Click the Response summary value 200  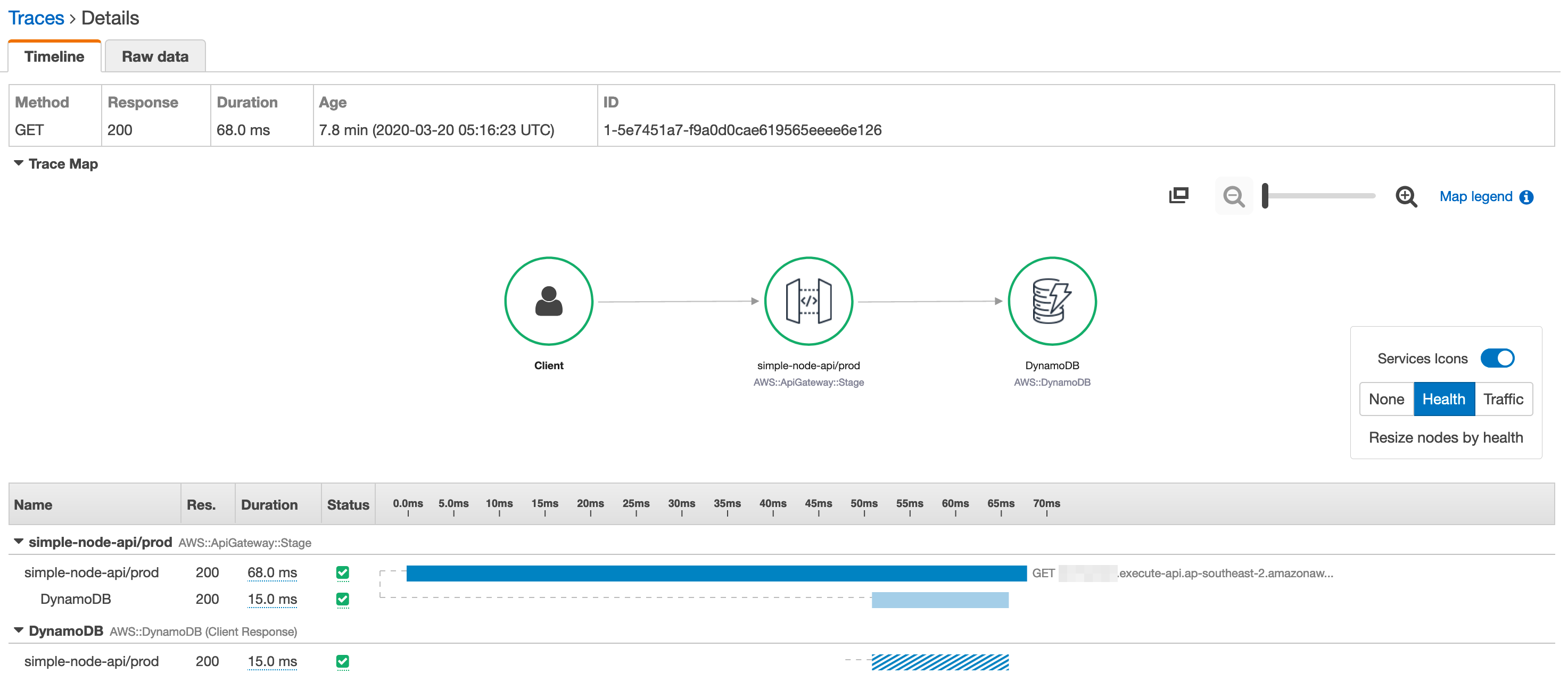click(120, 130)
